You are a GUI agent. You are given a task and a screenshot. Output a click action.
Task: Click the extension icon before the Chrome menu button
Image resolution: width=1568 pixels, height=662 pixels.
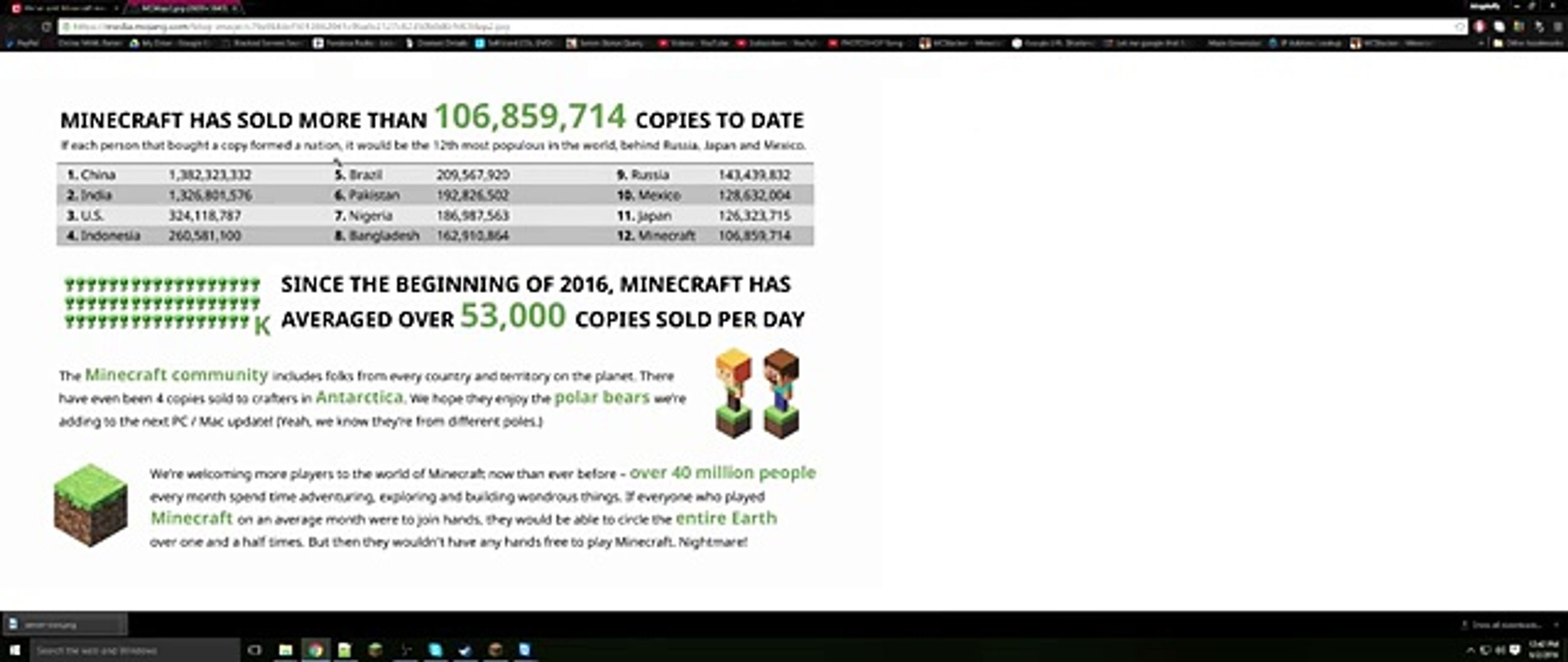(1539, 26)
